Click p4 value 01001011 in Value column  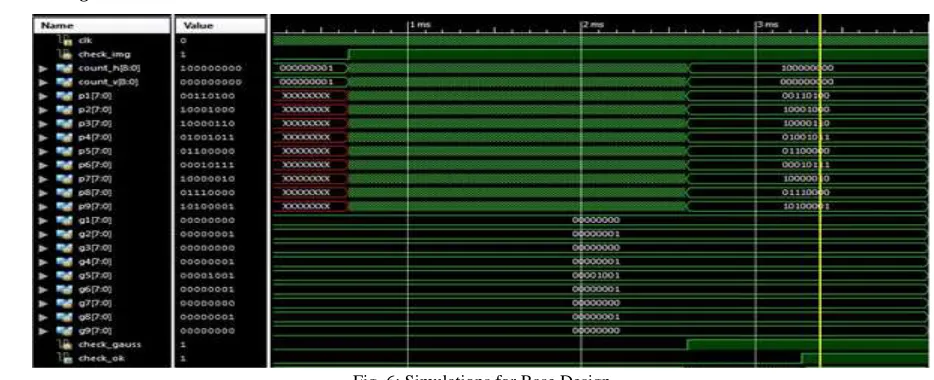point(208,138)
